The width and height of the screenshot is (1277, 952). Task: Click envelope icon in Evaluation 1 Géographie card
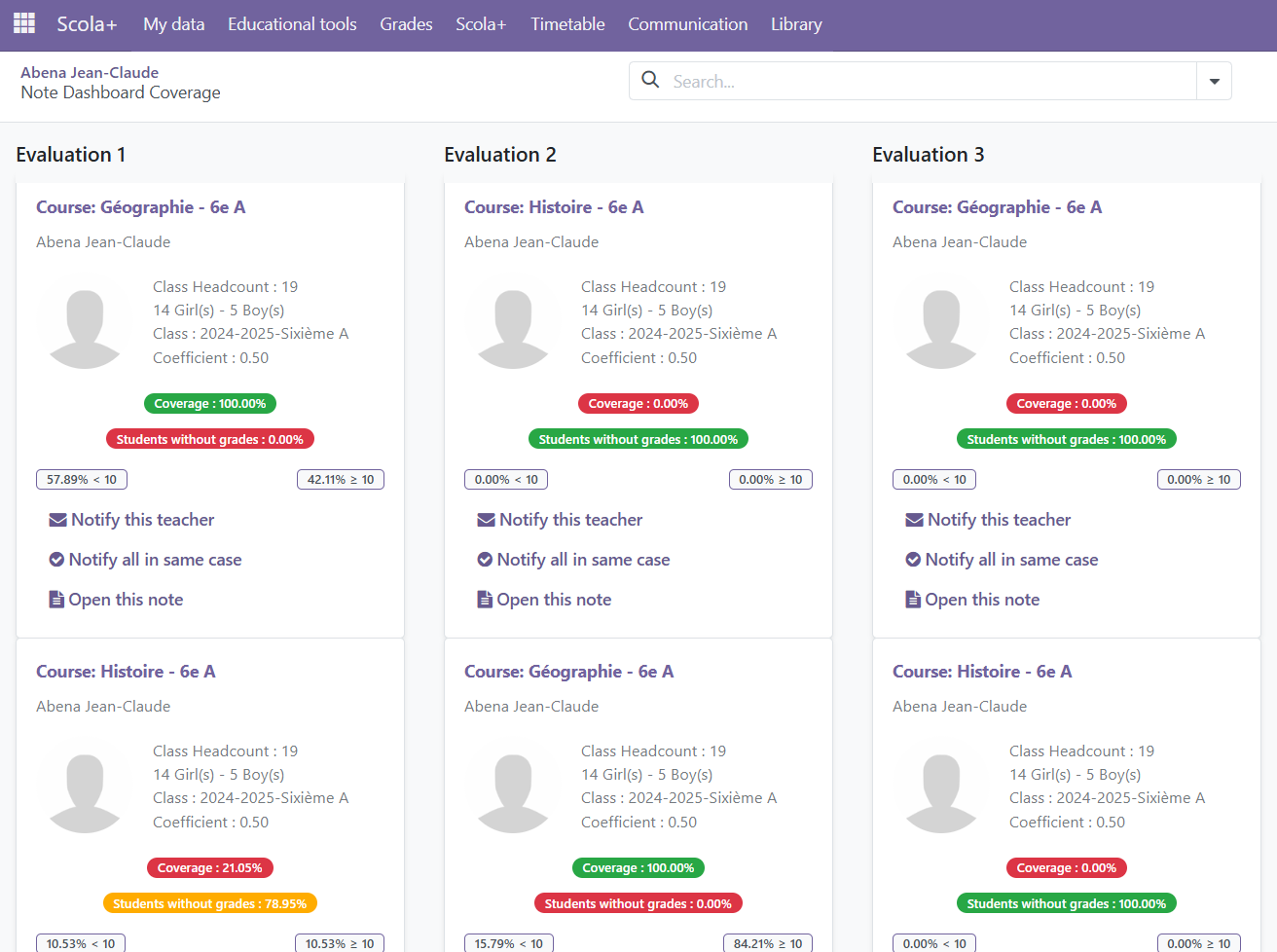(57, 520)
